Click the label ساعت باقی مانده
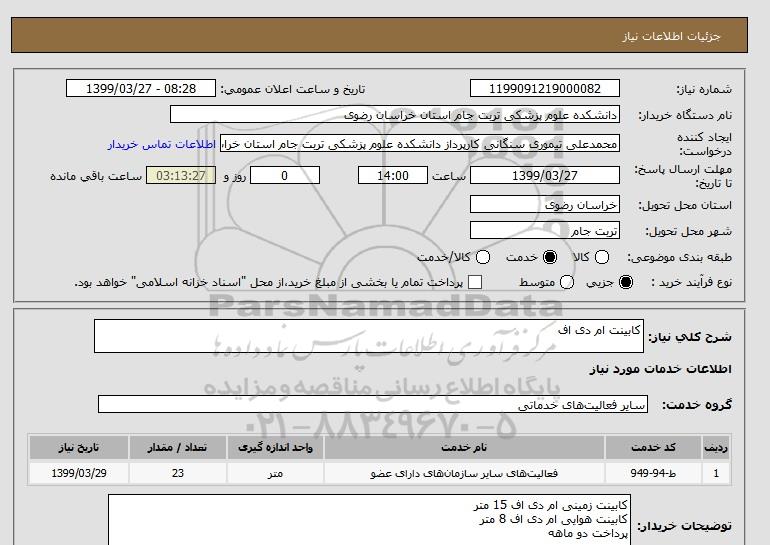The image size is (770, 545). click(x=96, y=176)
